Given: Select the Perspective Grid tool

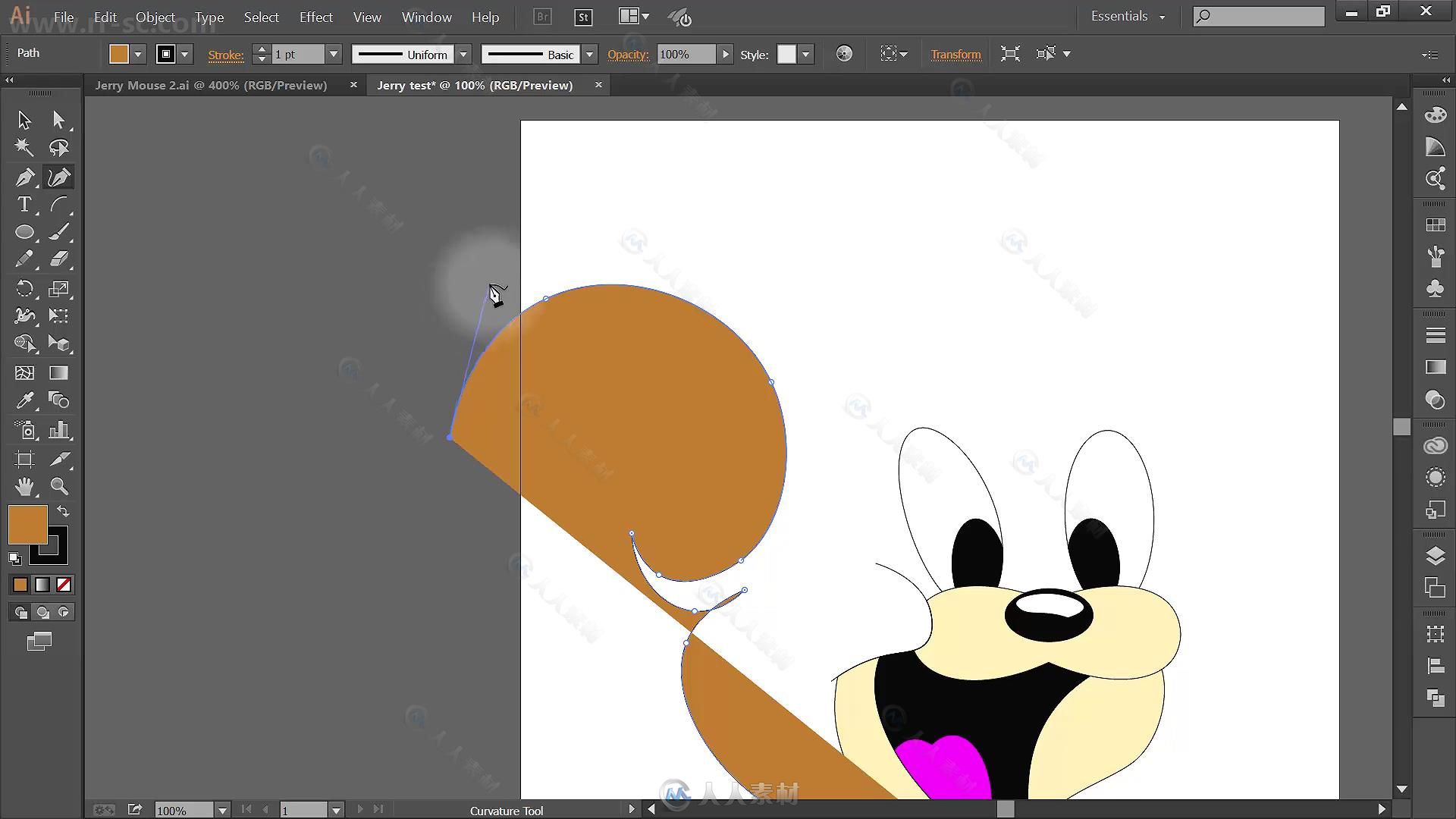Looking at the screenshot, I should pos(59,344).
